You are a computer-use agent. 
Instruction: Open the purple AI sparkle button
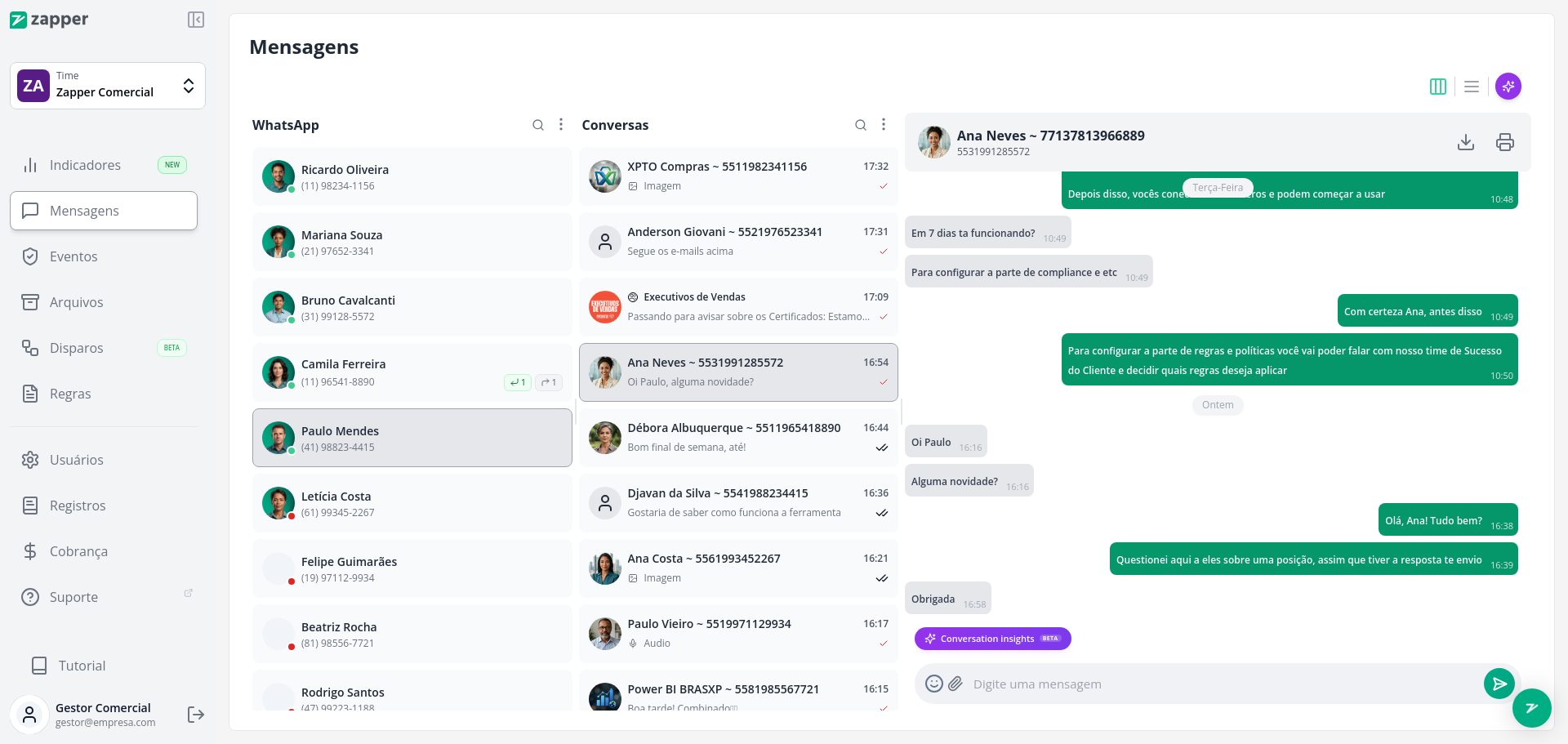coord(1508,87)
